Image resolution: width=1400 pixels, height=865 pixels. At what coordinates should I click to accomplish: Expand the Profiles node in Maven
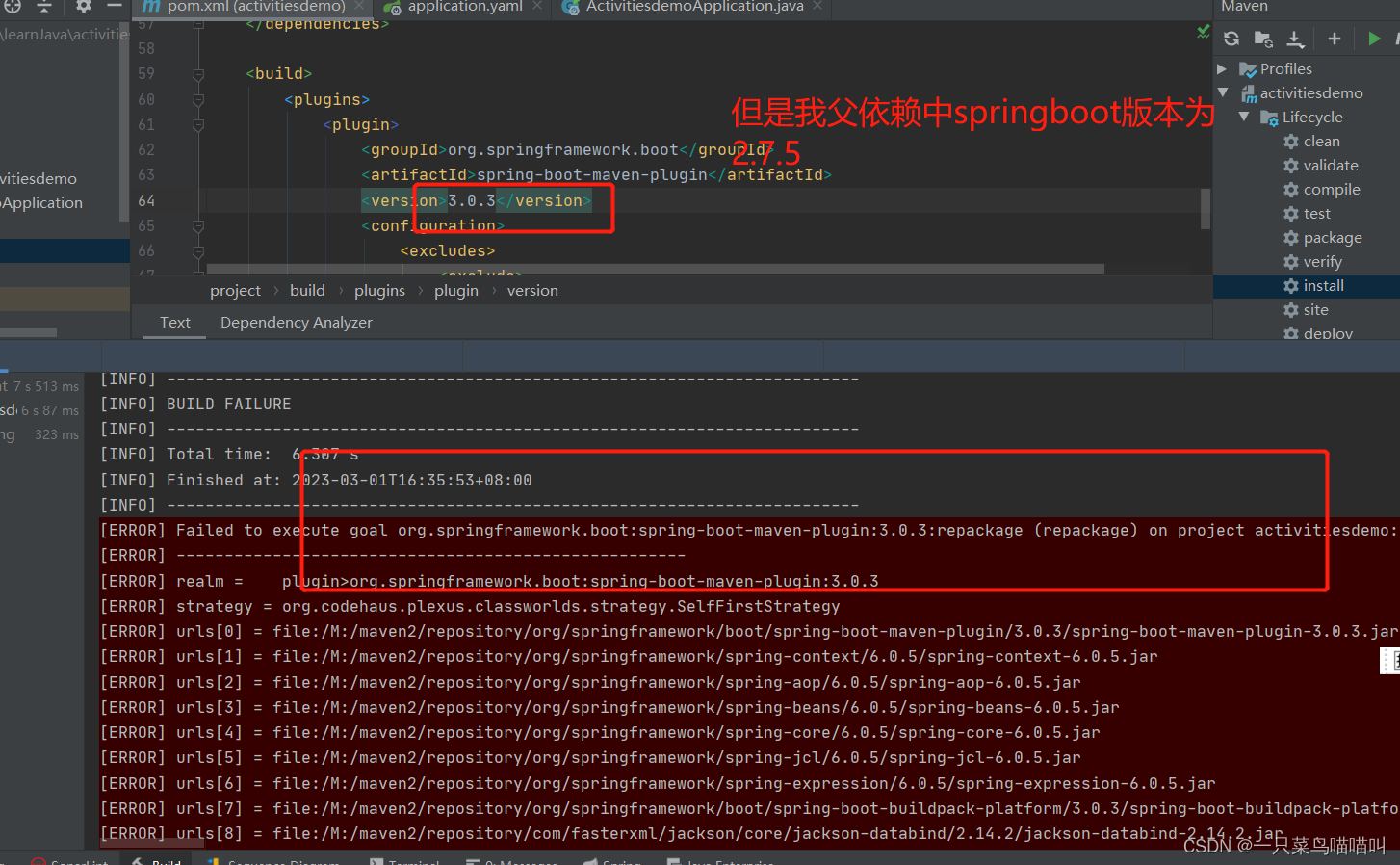tap(1222, 69)
